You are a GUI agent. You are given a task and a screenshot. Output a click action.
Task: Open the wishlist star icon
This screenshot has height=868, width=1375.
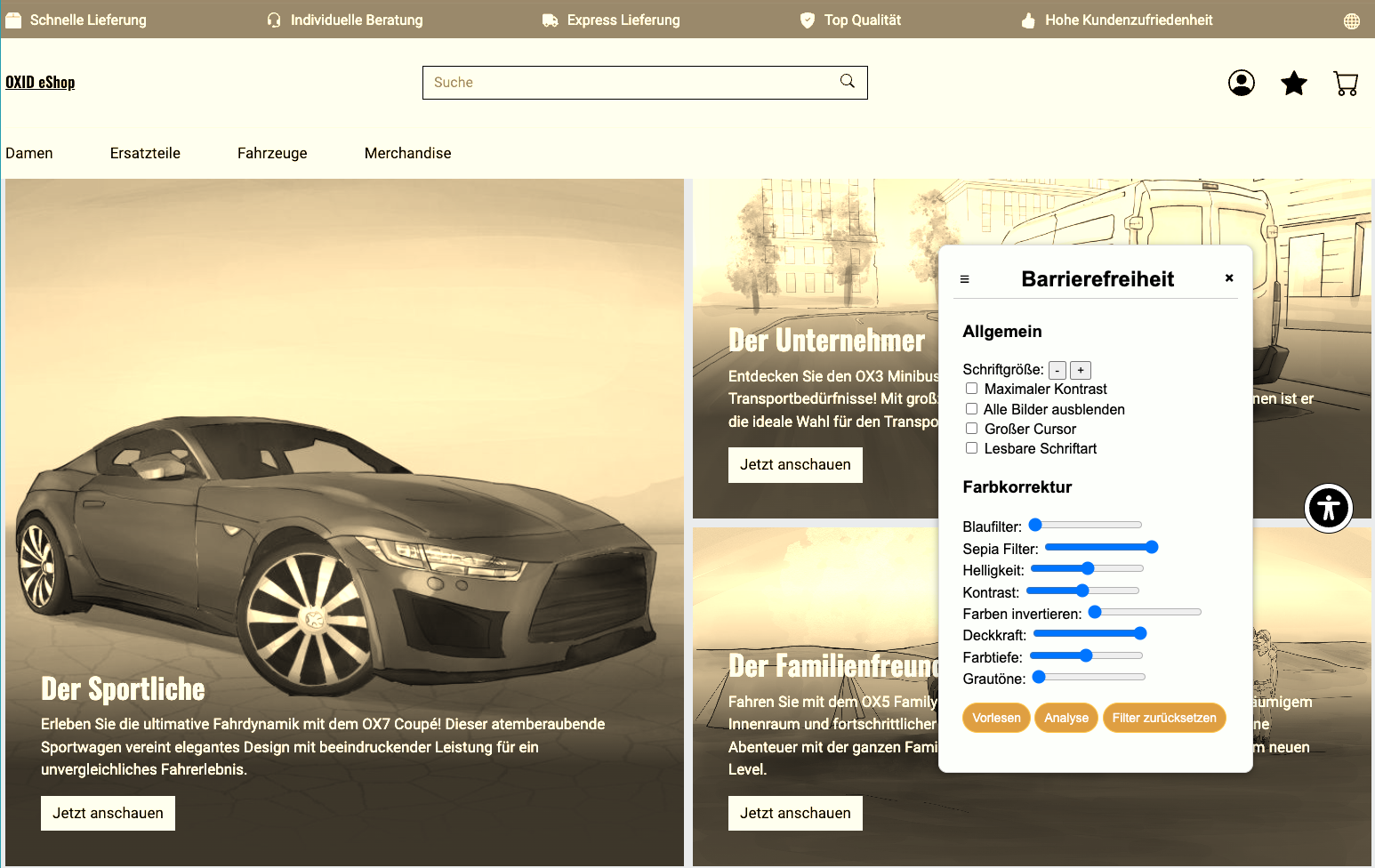(x=1294, y=83)
